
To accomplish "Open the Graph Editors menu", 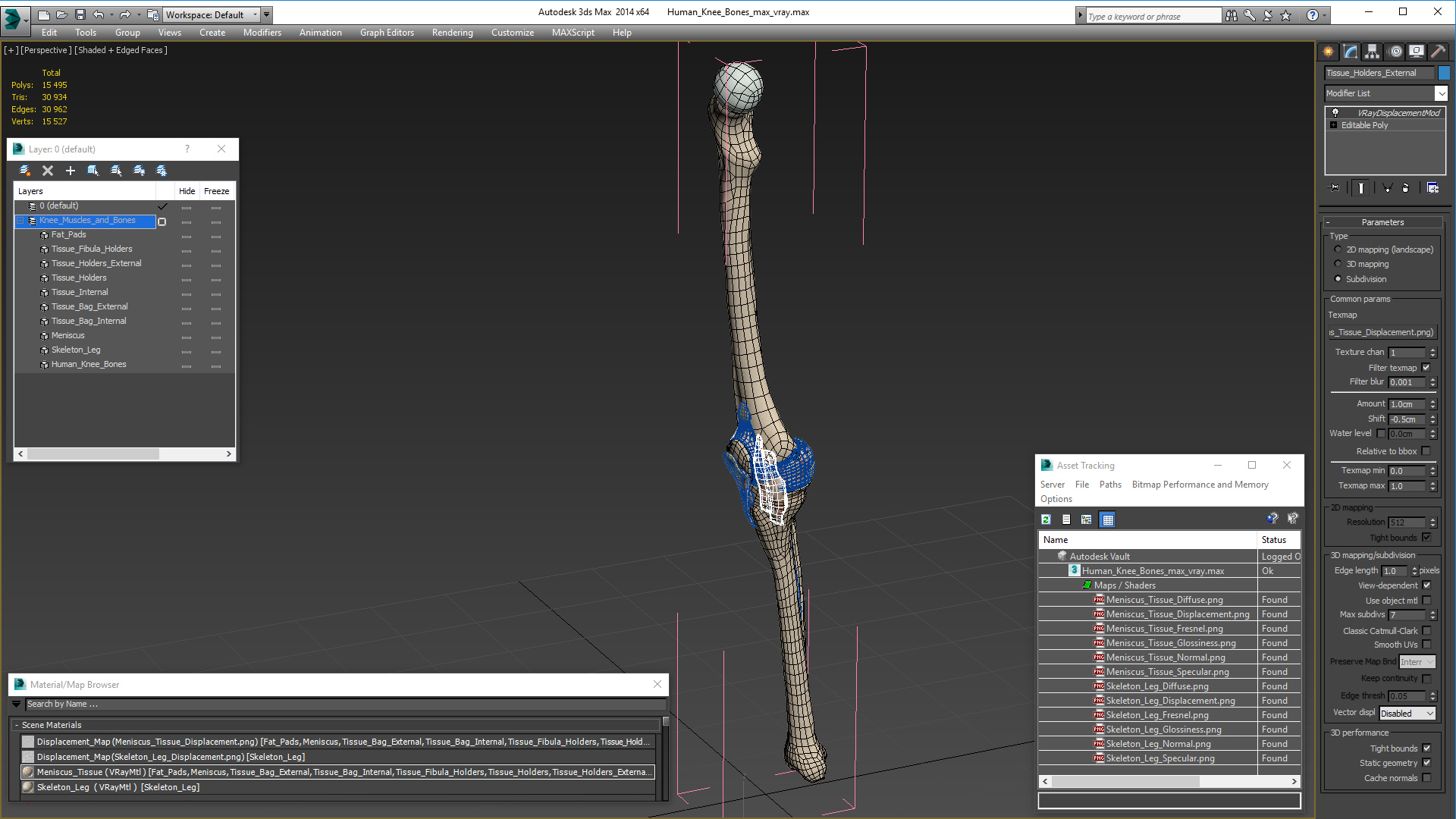I will [x=387, y=33].
